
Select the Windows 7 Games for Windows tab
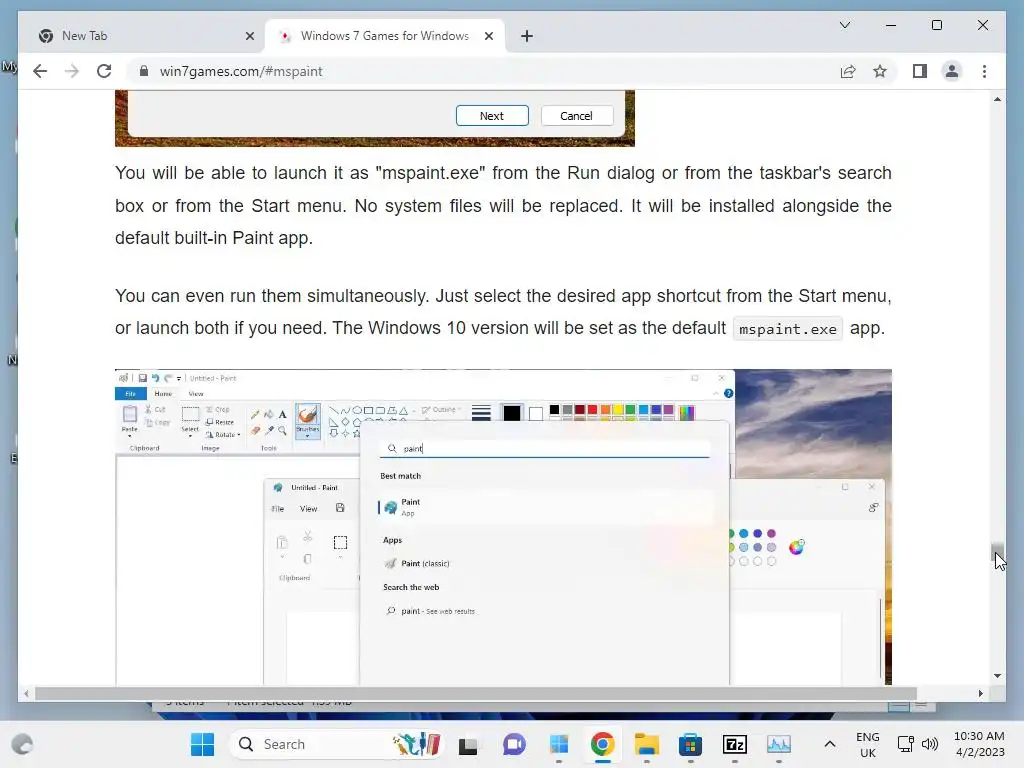[384, 36]
